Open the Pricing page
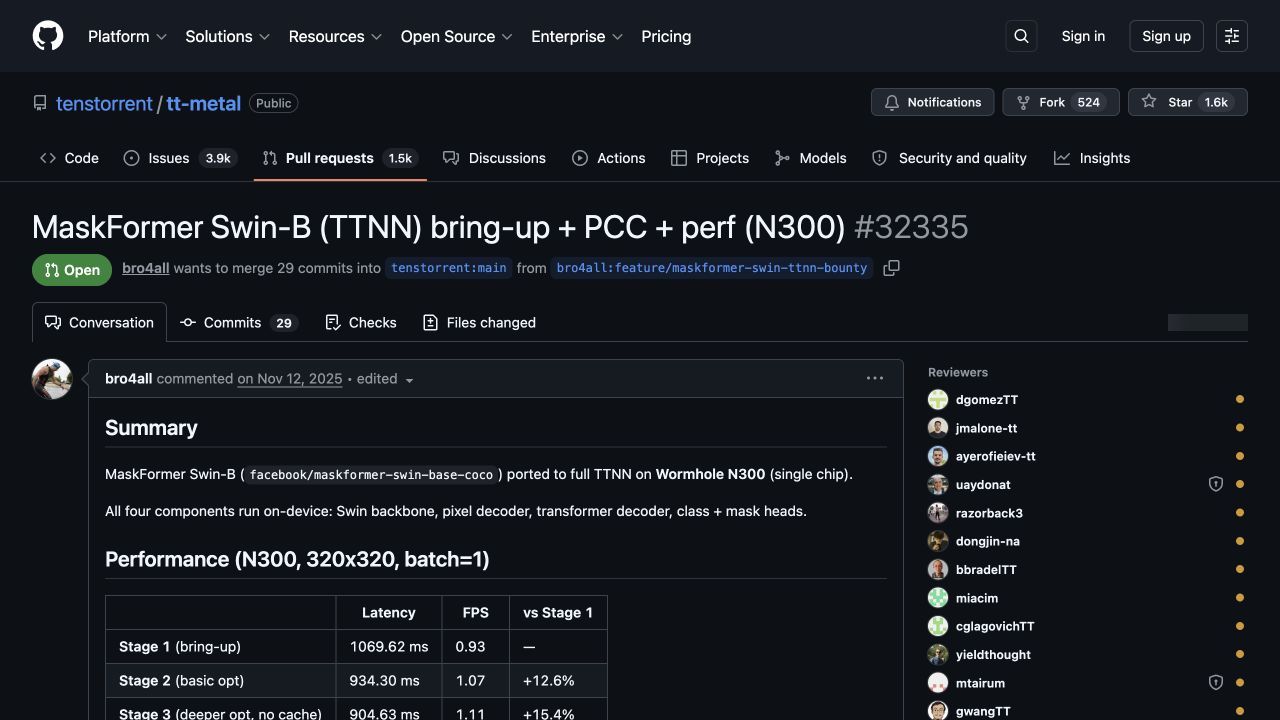Screen dimensions: 1280x720 tap(666, 36)
